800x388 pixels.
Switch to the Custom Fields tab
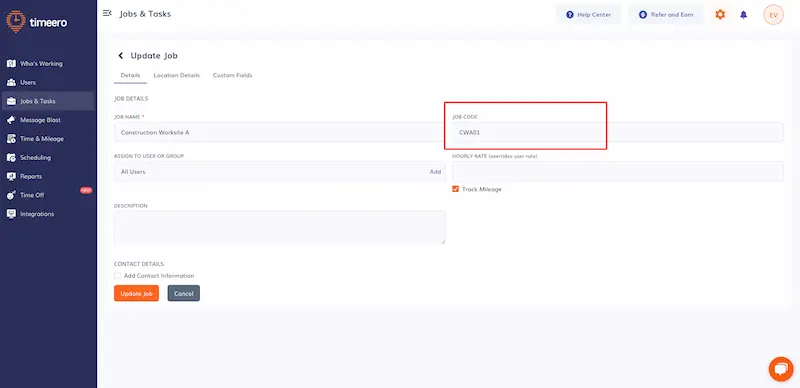click(232, 76)
